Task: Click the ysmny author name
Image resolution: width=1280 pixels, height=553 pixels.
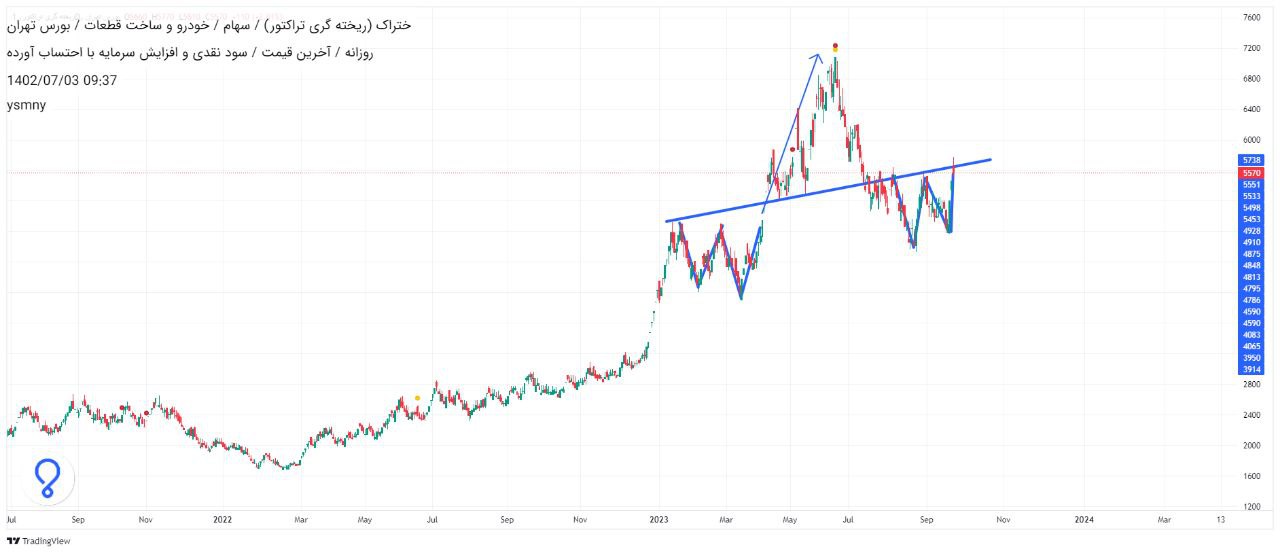Action: (26, 105)
